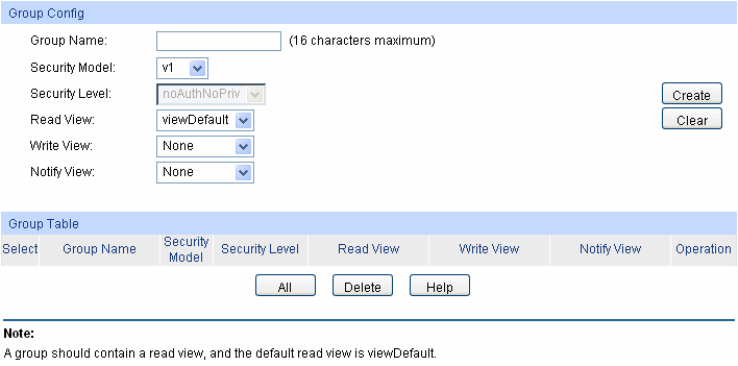Click the Group Name column header
The height and width of the screenshot is (366, 738).
point(99,249)
